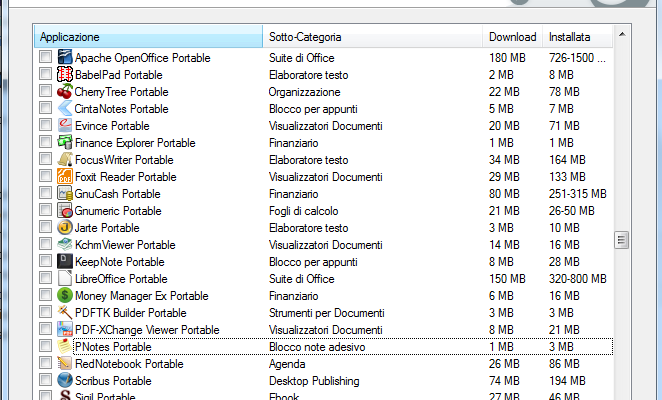
Task: Click the BabelPad Portable icon
Action: tap(65, 74)
